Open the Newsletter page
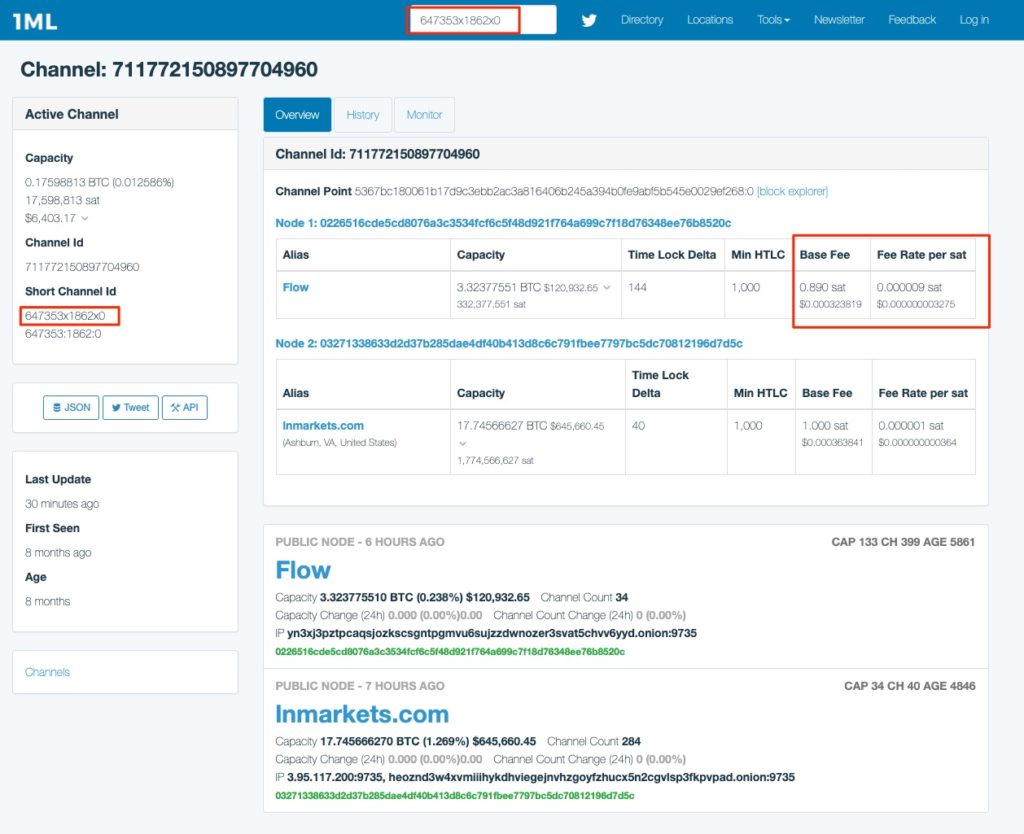The width and height of the screenshot is (1024, 834). pos(839,20)
